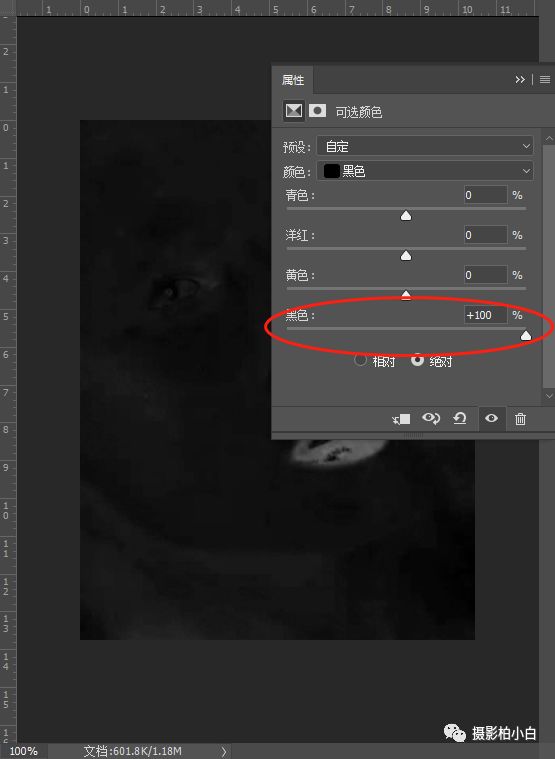Viewport: 555px width, 759px height.
Task: Click the 黄色 slider handle
Action: click(x=406, y=295)
